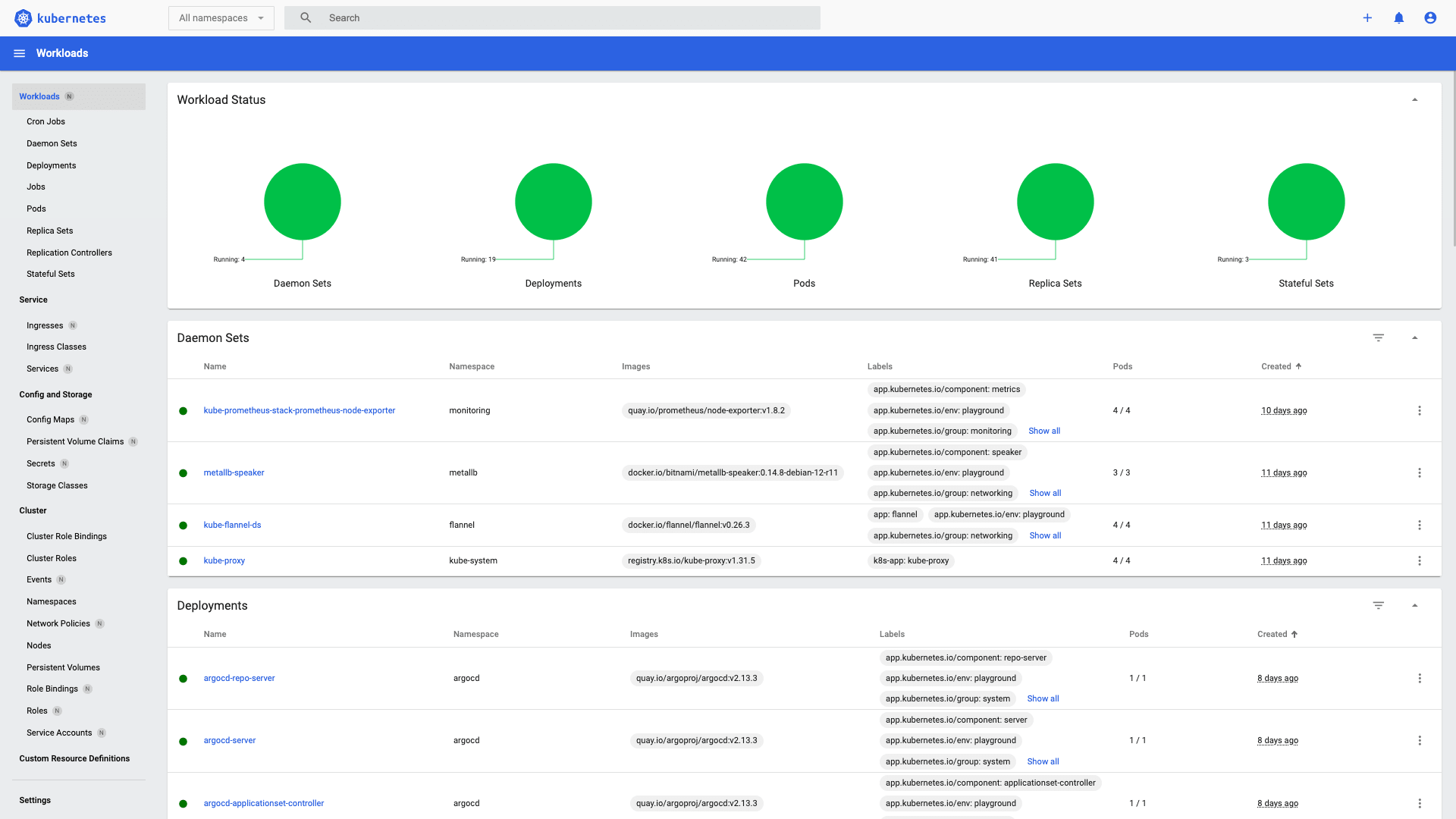Open actions menu for kube-proxy row
1456x819 pixels.
[1420, 560]
